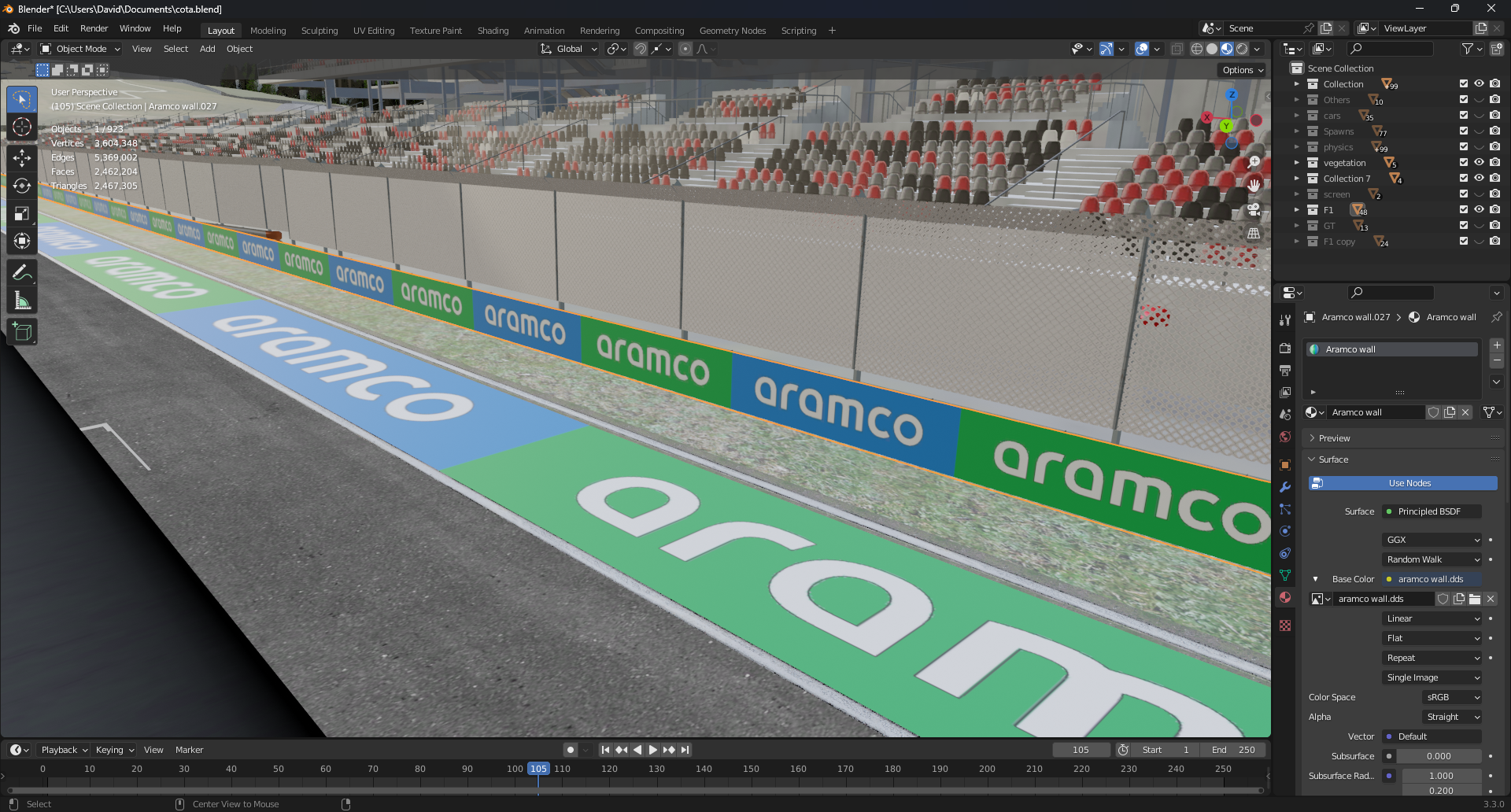Open the Object Mode dropdown
The height and width of the screenshot is (812, 1511).
point(80,49)
